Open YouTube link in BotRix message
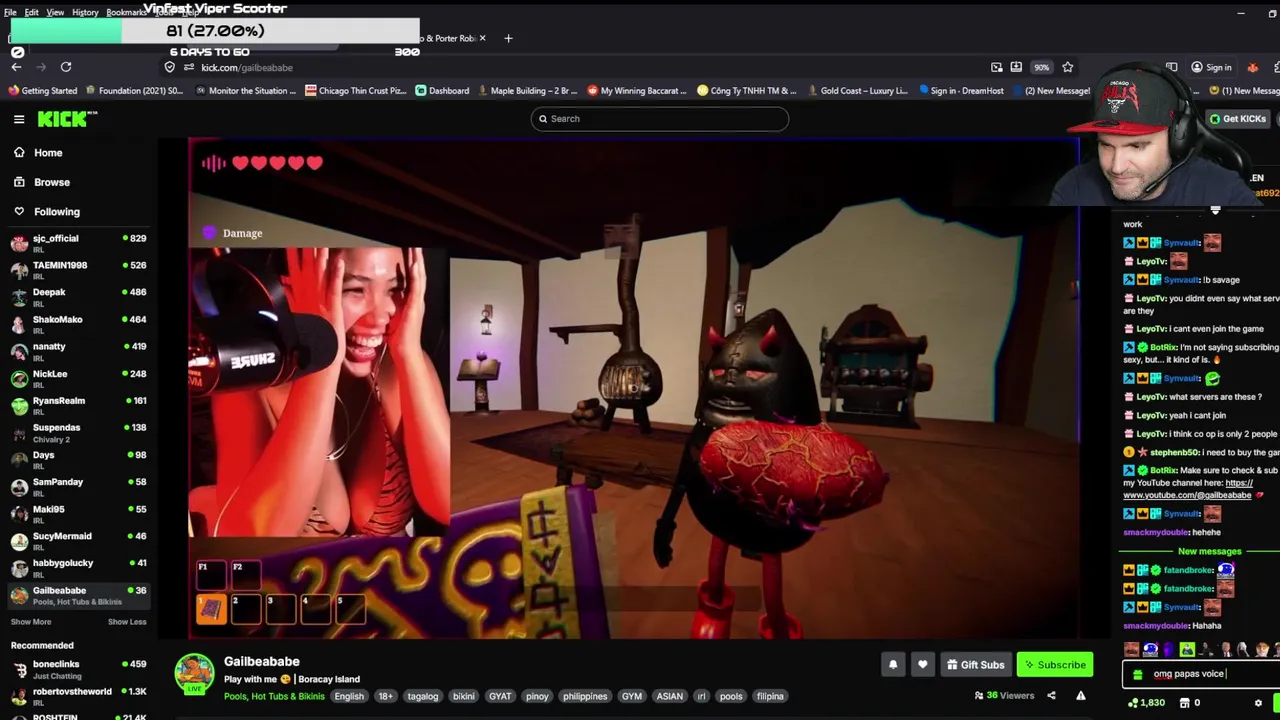The image size is (1280, 720). (x=1188, y=489)
